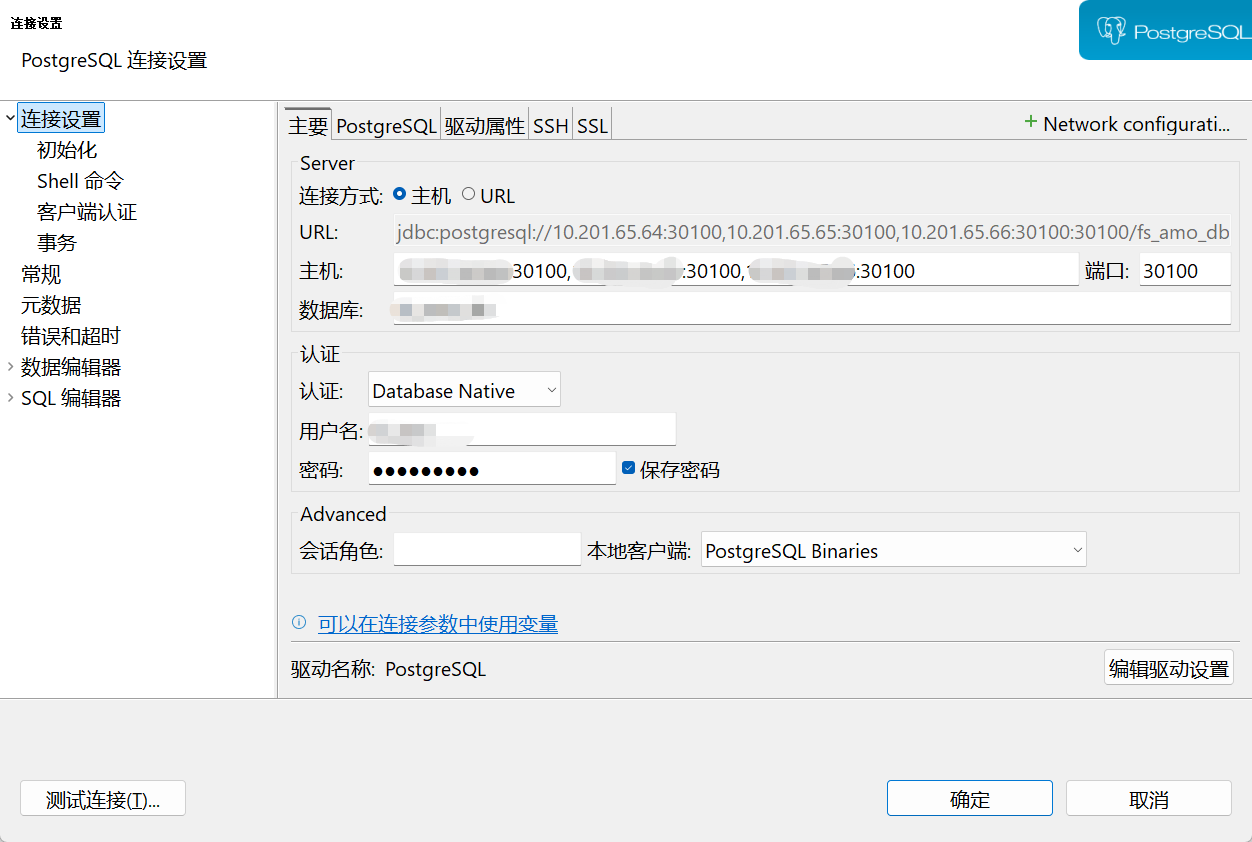Switch to the 驱动属性 tab
The width and height of the screenshot is (1252, 842).
tap(484, 125)
